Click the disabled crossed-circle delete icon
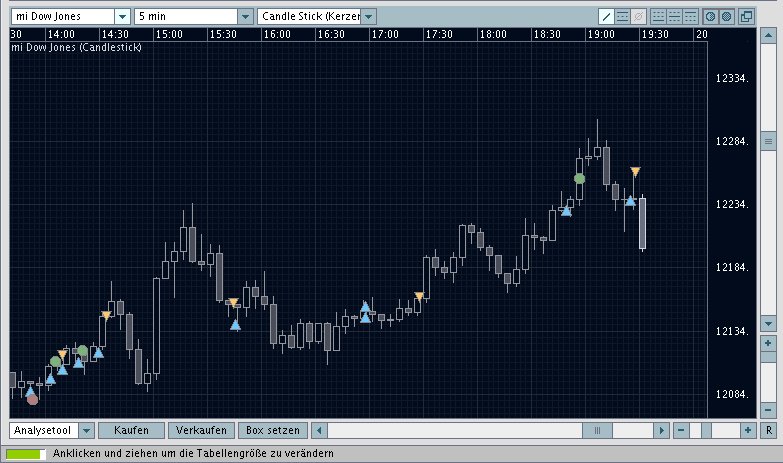The width and height of the screenshot is (783, 463). tap(639, 16)
